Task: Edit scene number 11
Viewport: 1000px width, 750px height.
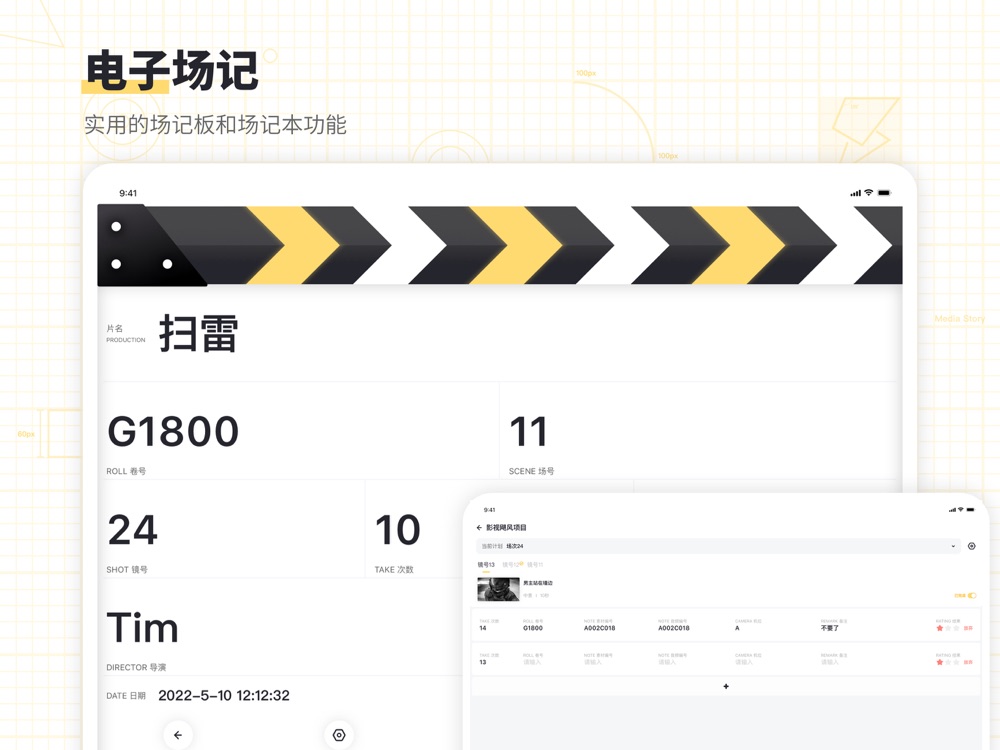Action: click(528, 431)
